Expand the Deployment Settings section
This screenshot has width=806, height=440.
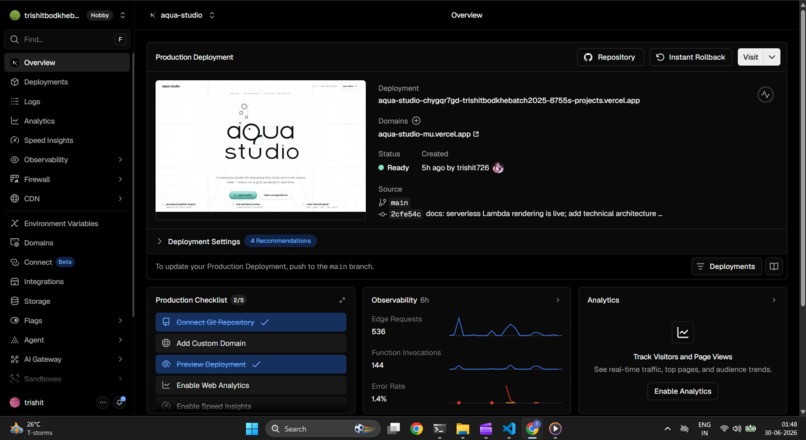click(159, 241)
